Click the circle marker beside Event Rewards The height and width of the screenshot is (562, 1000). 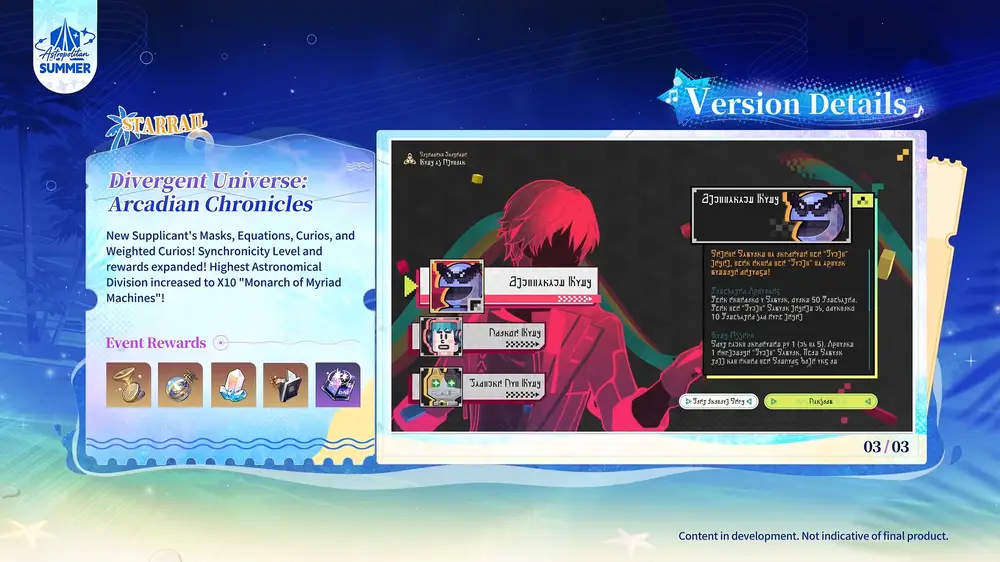pos(221,343)
